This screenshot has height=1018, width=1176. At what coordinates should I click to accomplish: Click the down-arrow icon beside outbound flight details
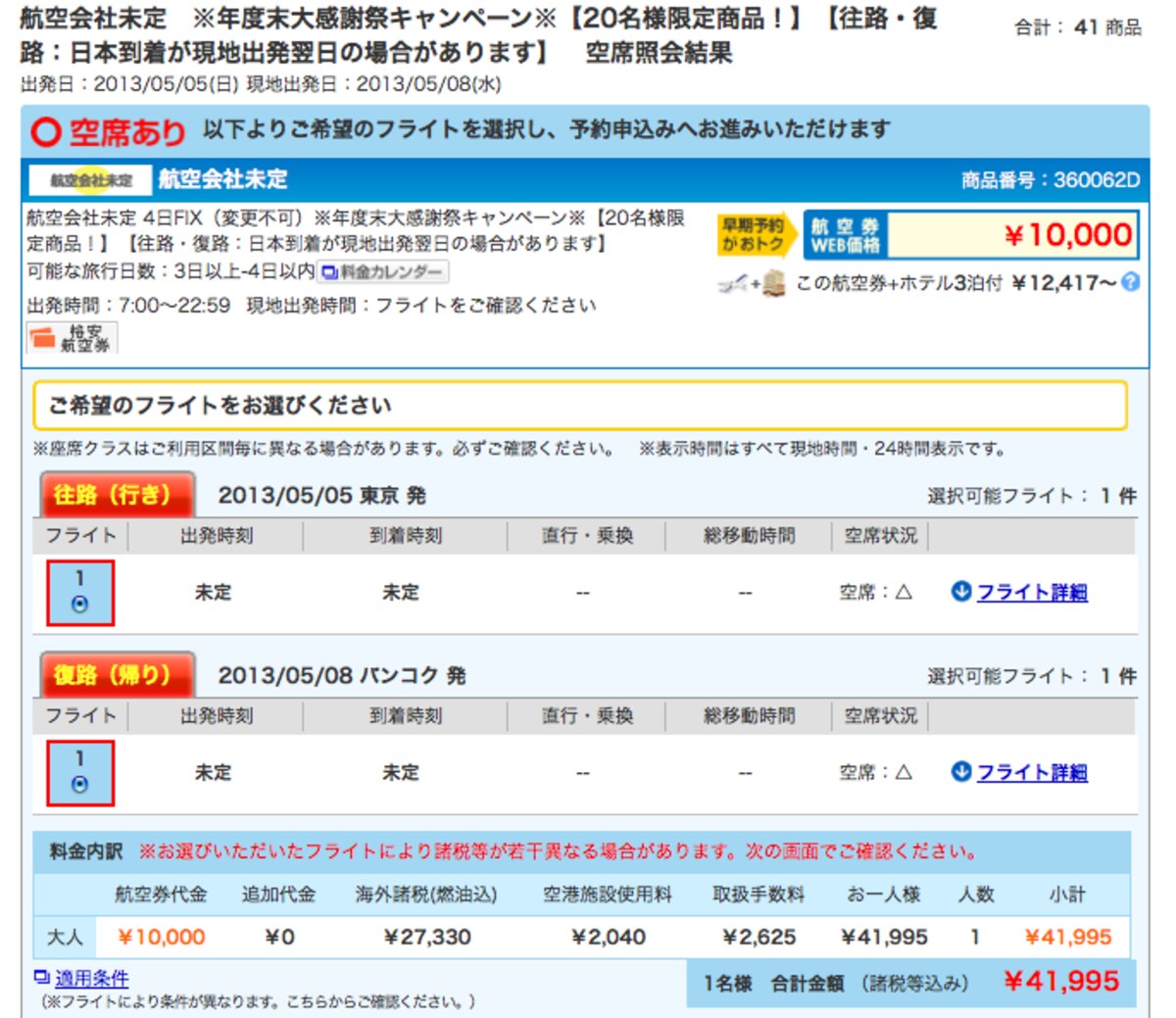[x=960, y=591]
